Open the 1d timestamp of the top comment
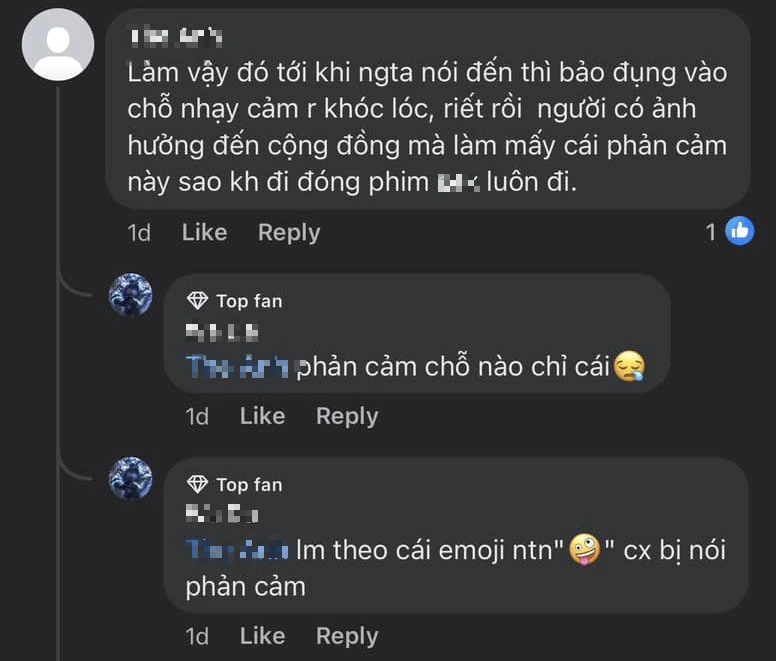Image resolution: width=776 pixels, height=661 pixels. click(139, 232)
